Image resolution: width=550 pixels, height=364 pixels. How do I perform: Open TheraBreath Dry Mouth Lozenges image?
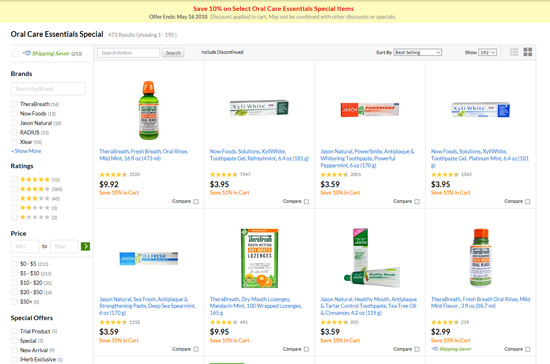pyautogui.click(x=260, y=258)
